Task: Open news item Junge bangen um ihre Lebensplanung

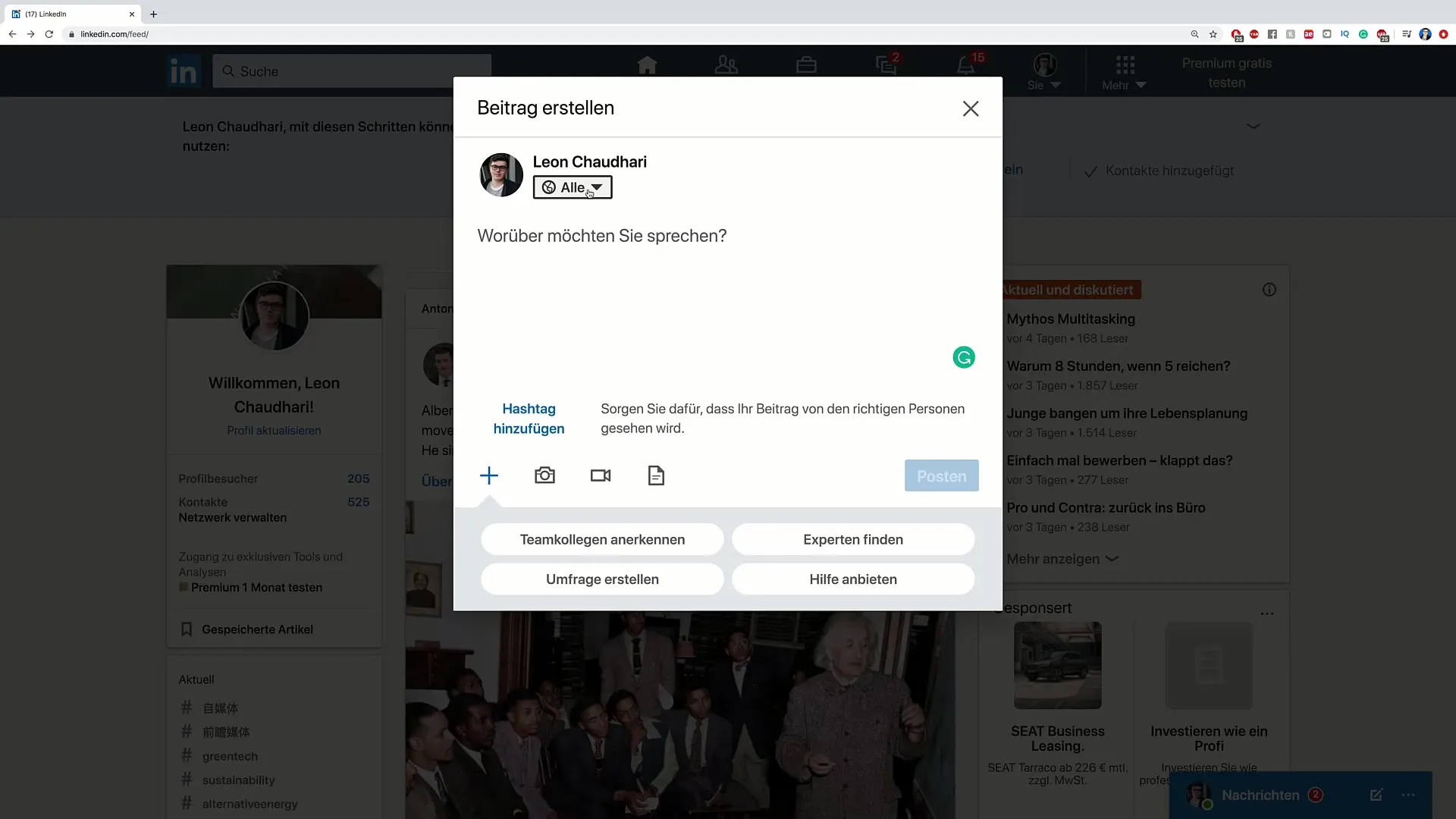Action: [1127, 413]
